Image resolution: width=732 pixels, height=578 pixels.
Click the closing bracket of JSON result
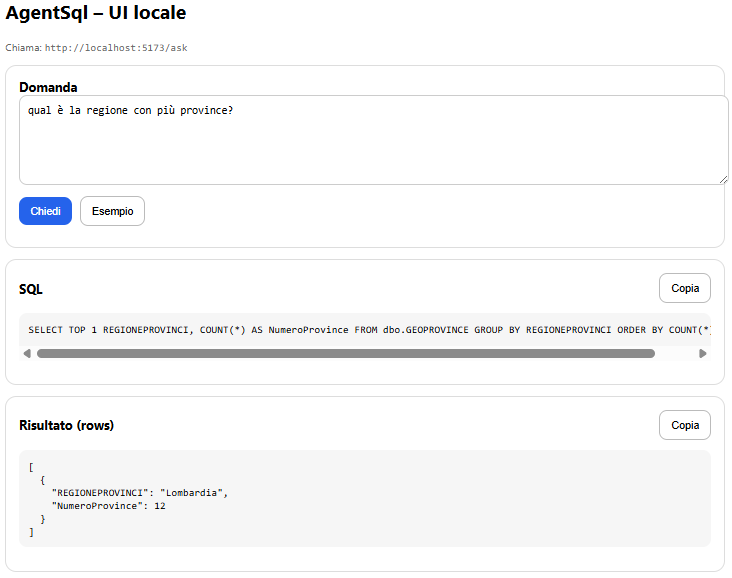point(32,532)
